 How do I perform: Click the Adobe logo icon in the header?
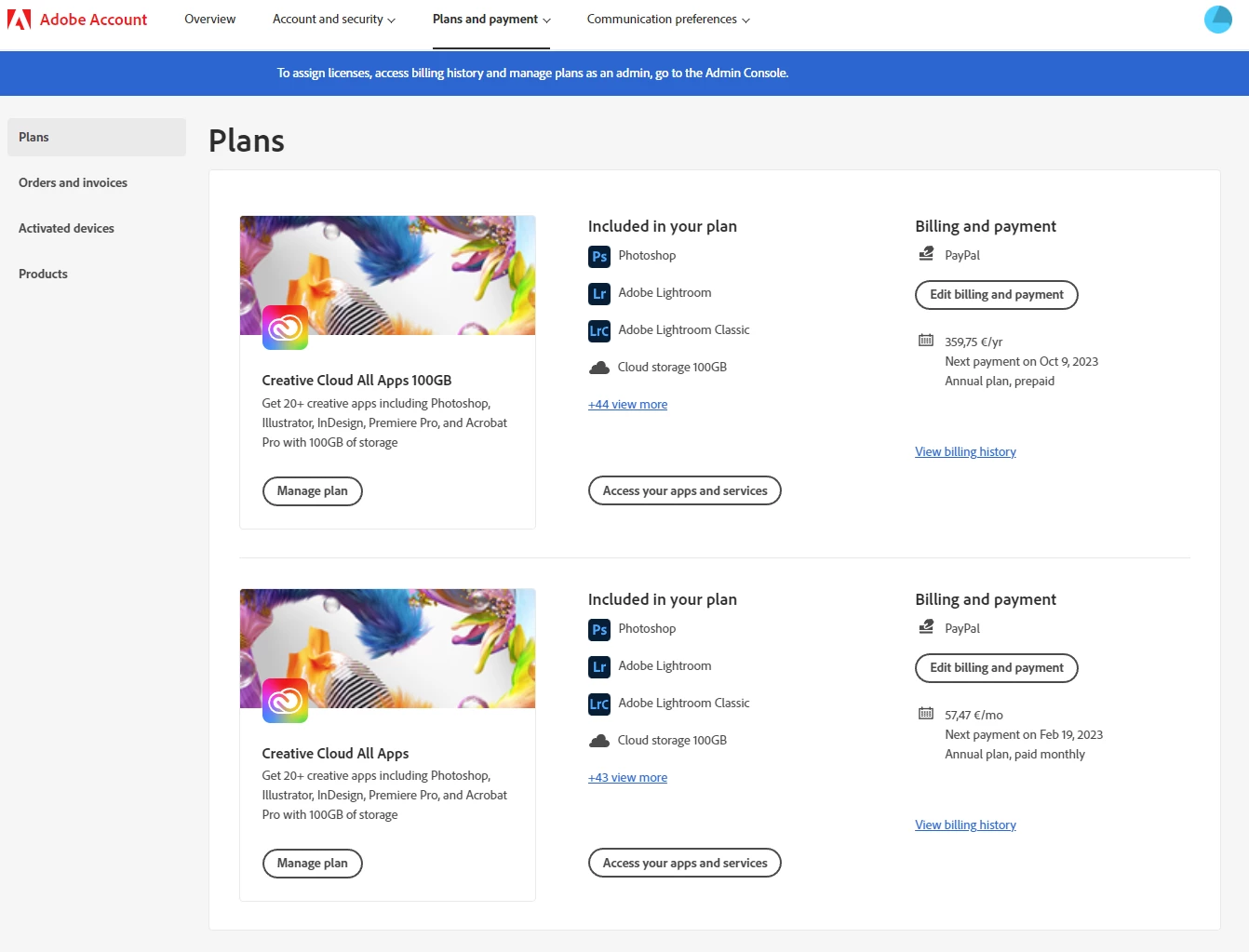point(19,19)
